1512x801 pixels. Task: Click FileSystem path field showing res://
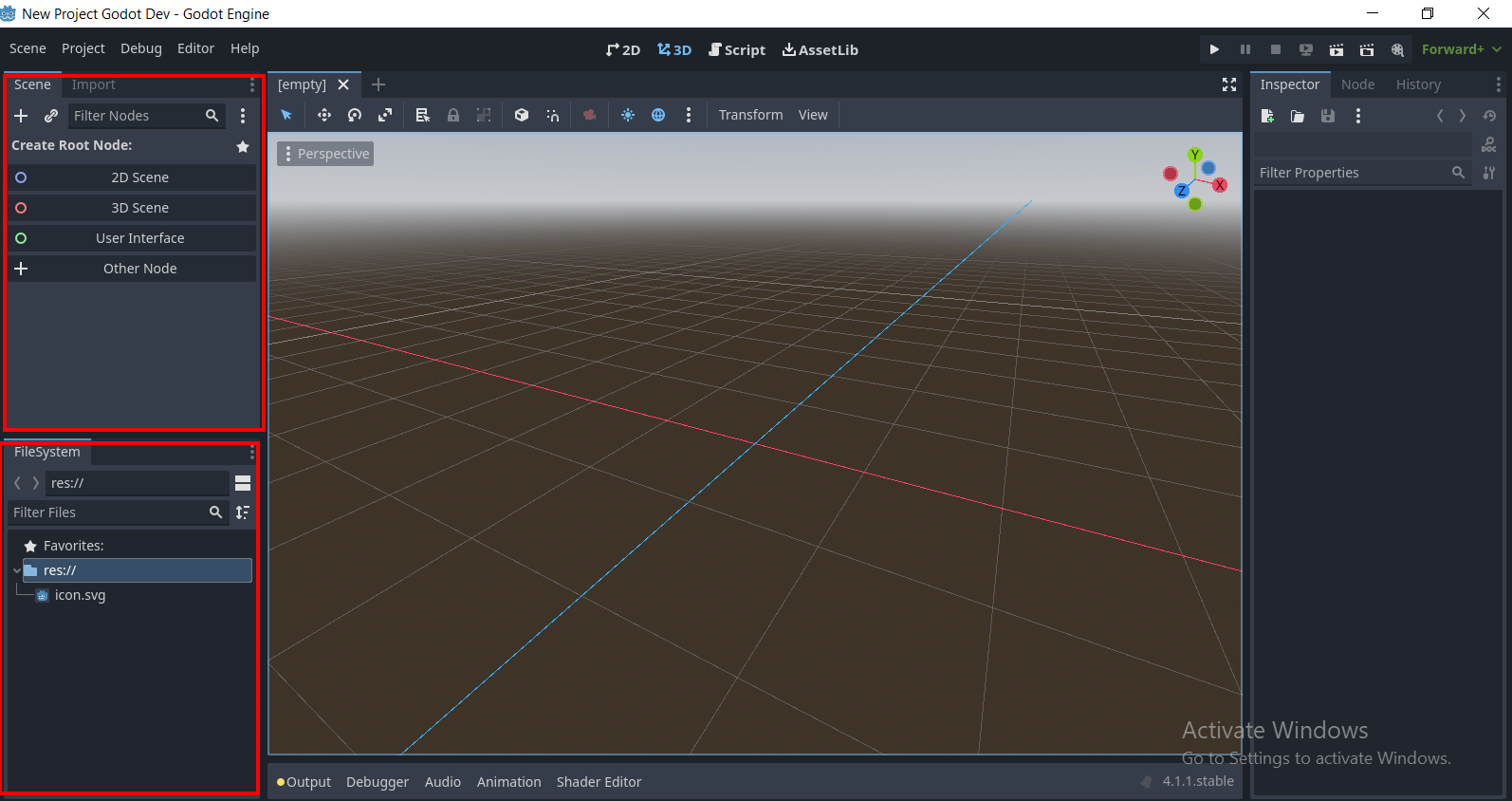(138, 483)
